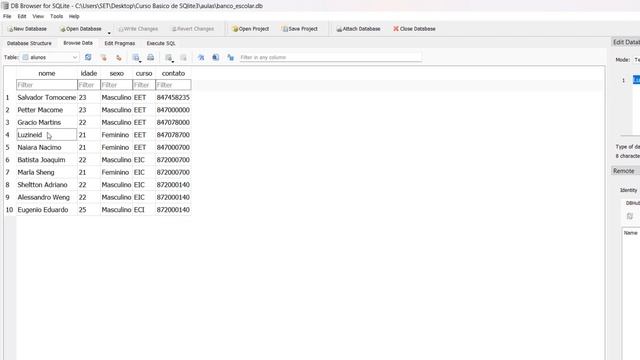This screenshot has height=360, width=640.
Task: Go to the Edit Pragmas tab
Action: point(120,43)
